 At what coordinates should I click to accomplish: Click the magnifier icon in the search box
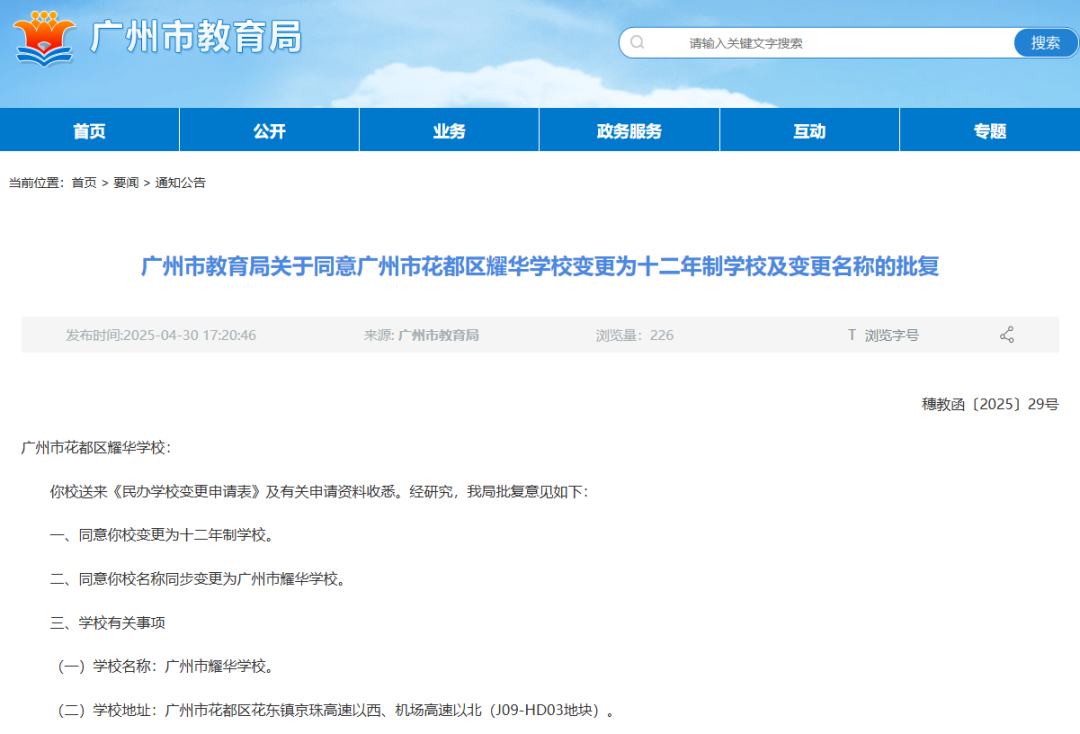pos(637,43)
